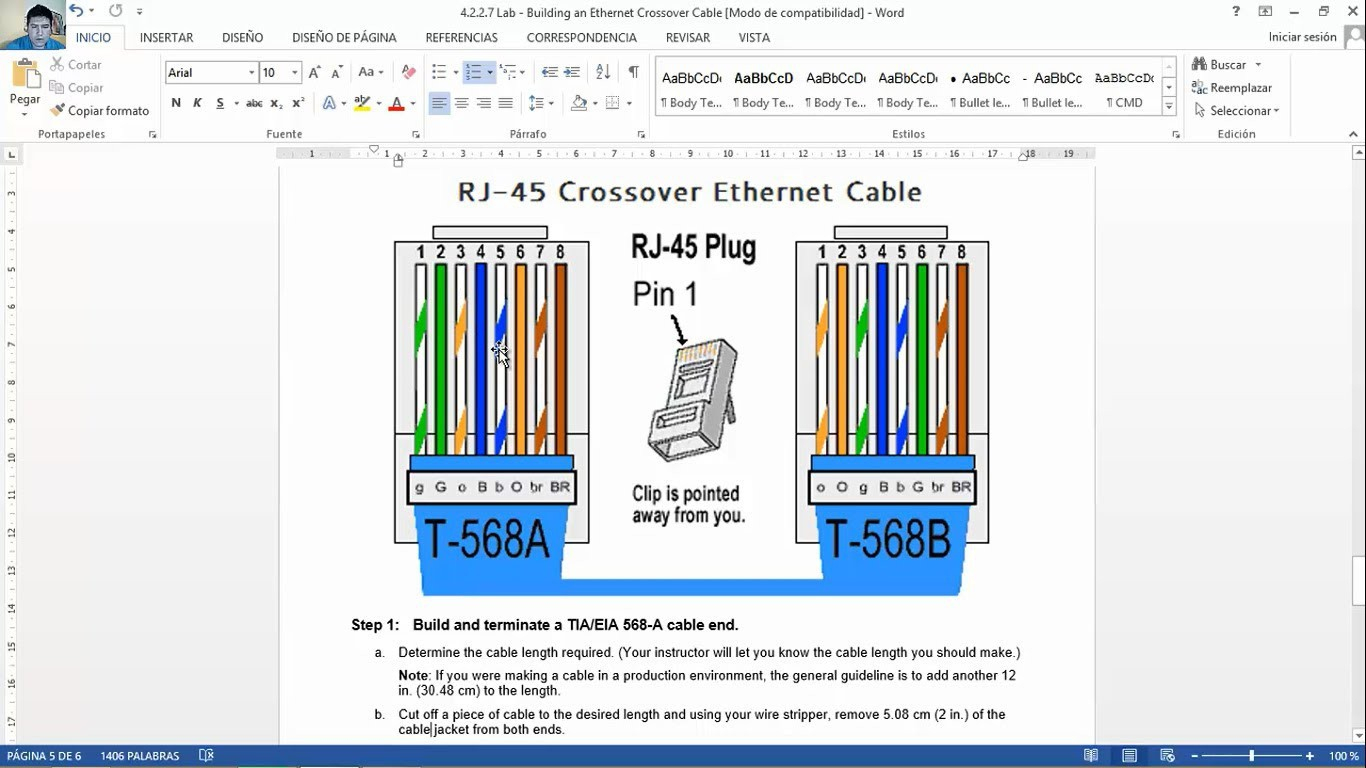Open the Arial font name dropdown
Image resolution: width=1366 pixels, height=768 pixels.
[x=251, y=73]
